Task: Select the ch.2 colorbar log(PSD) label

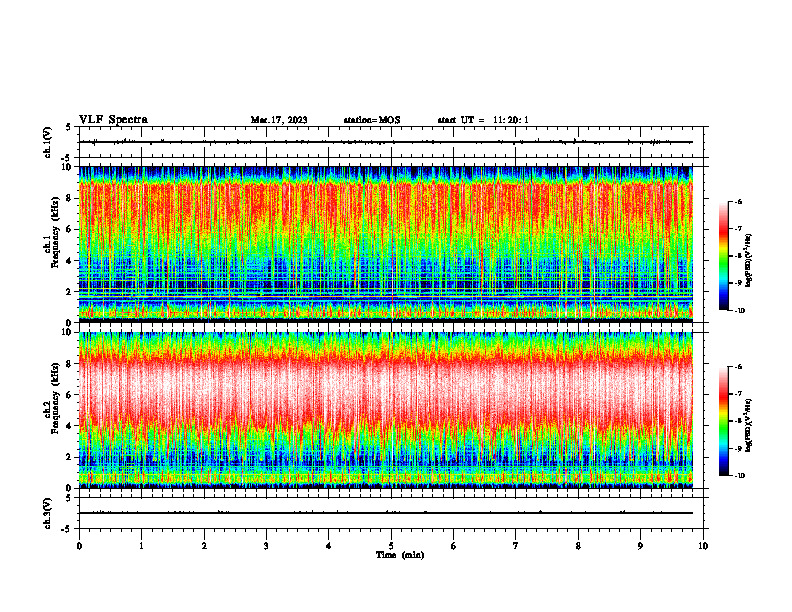Action: (749, 426)
